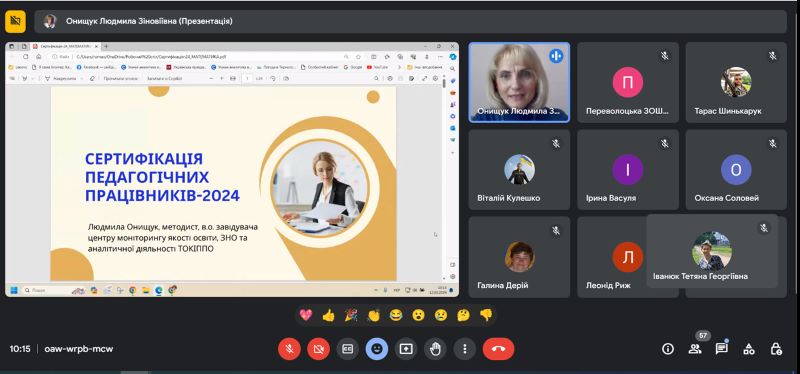Click the YouTube bookmark in shared browser
The width and height of the screenshot is (800, 374).
pyautogui.click(x=378, y=67)
